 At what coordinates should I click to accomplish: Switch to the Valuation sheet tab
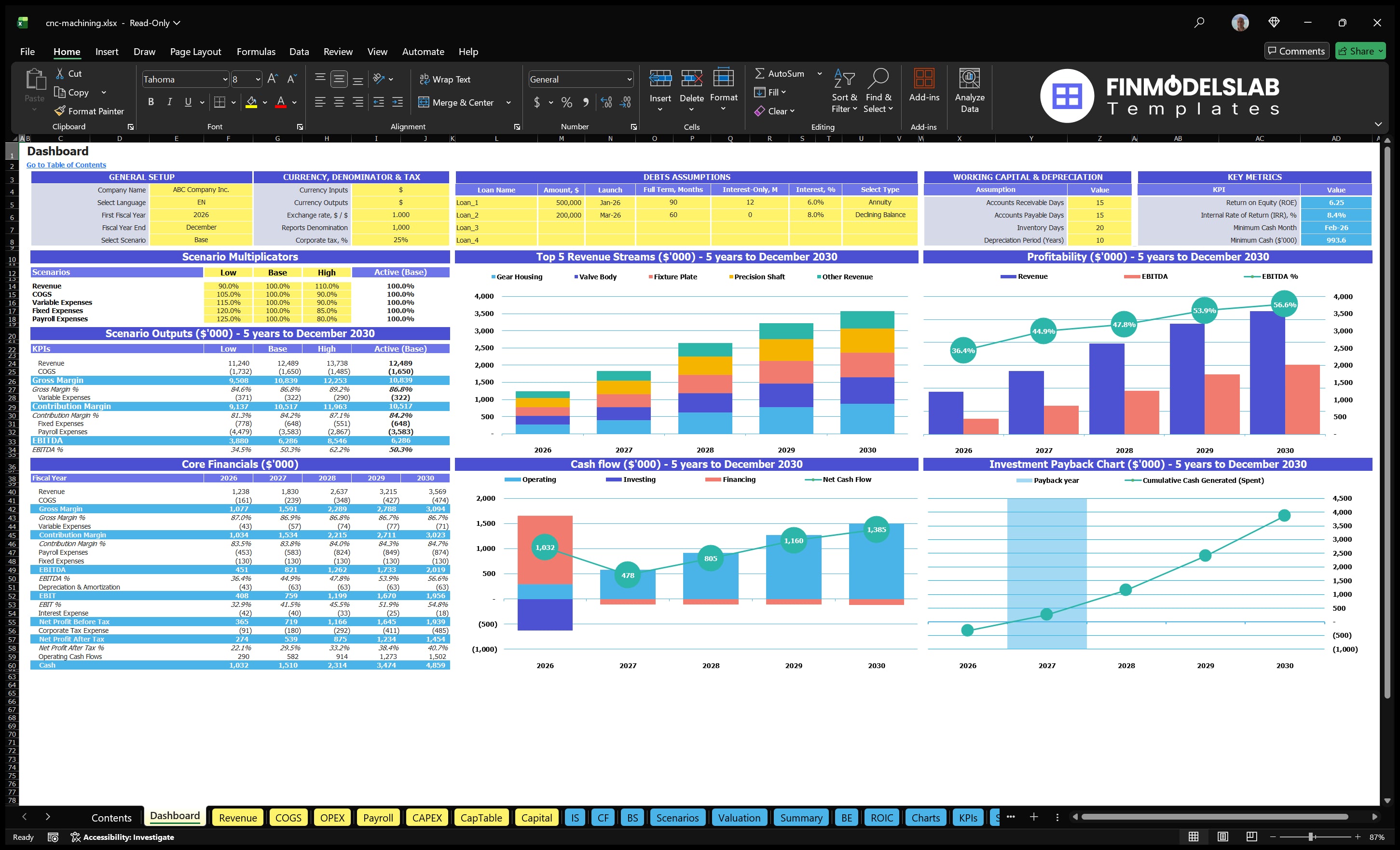[x=739, y=818]
